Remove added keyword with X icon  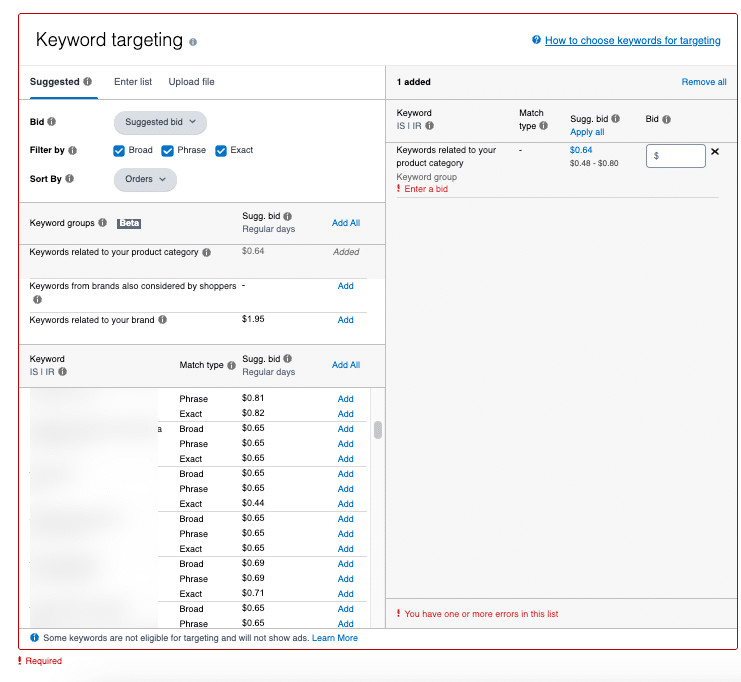pos(714,153)
